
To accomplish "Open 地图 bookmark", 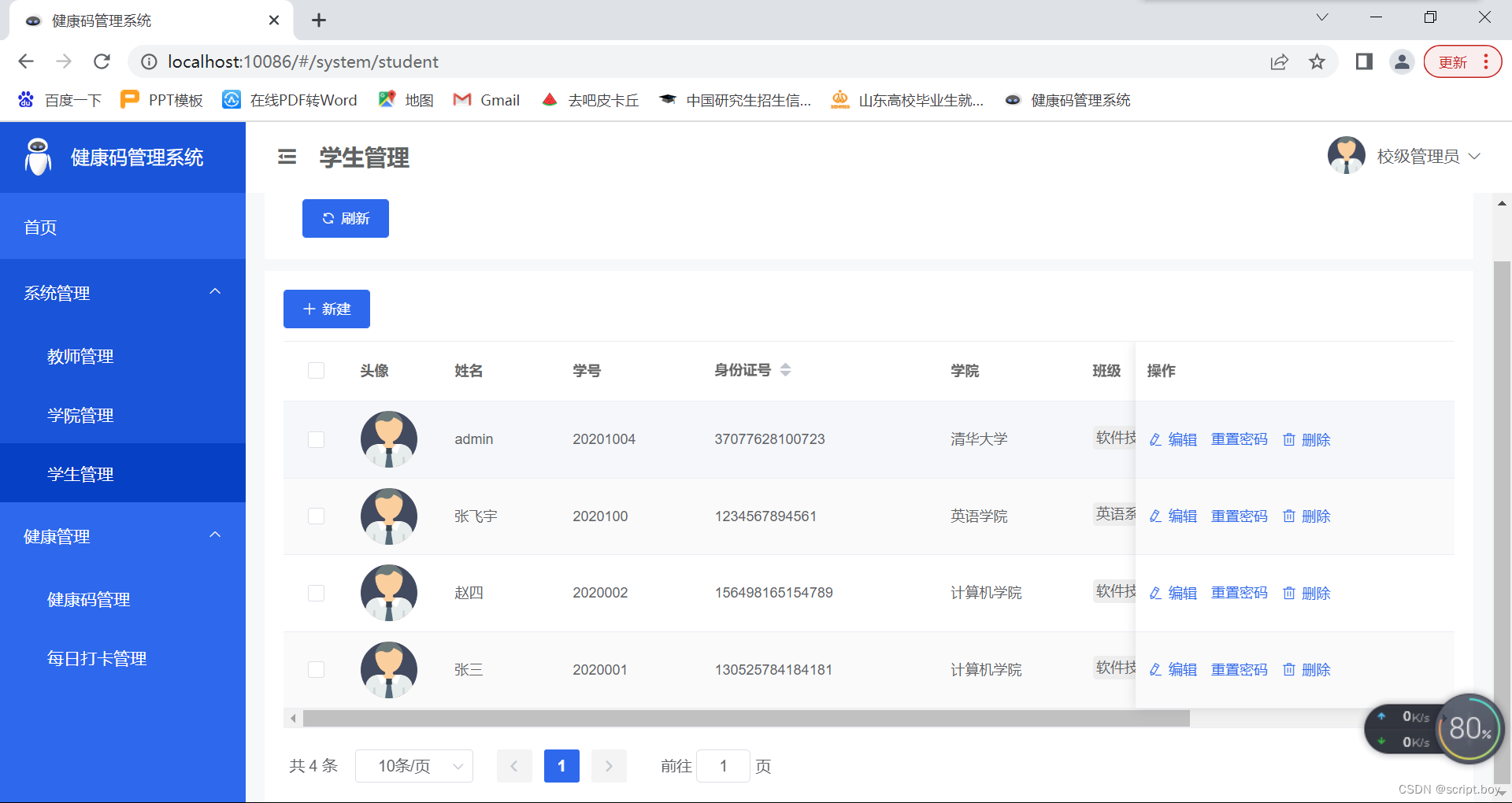I will 406,100.
